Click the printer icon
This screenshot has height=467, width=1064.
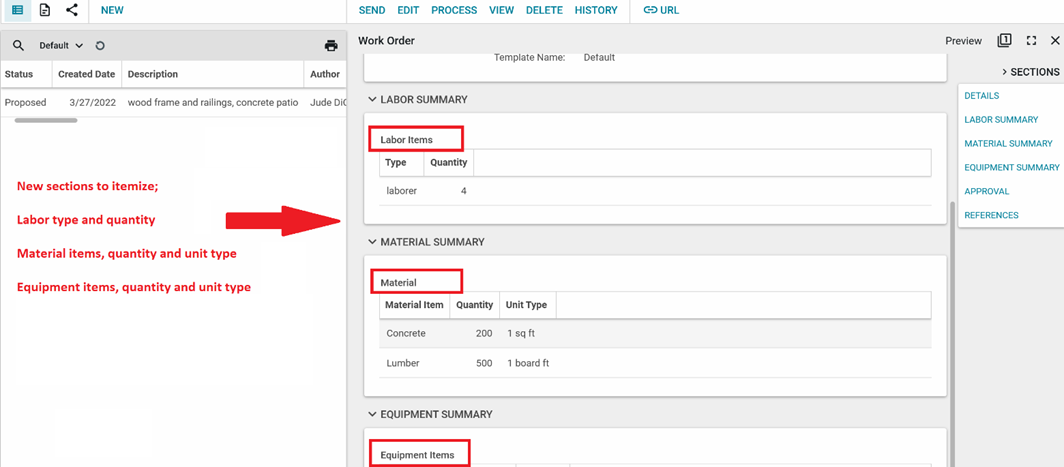point(331,46)
